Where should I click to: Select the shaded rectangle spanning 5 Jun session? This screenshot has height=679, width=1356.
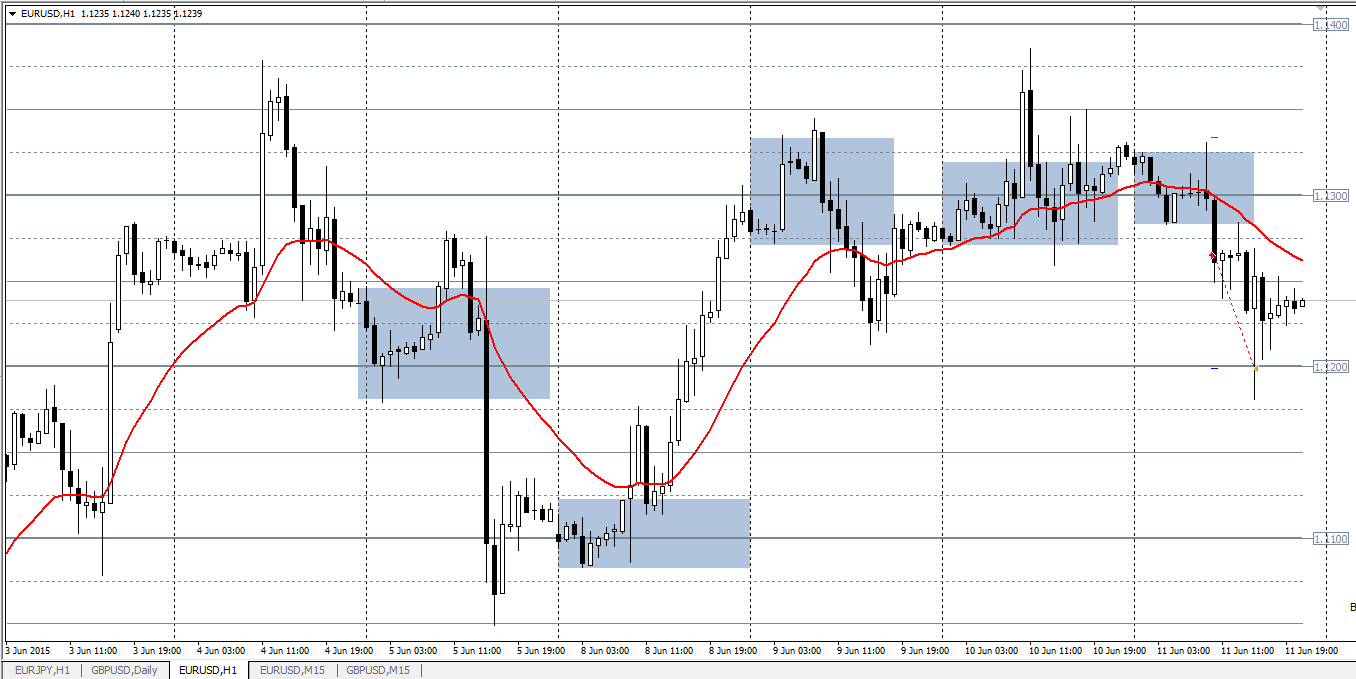[x=454, y=343]
